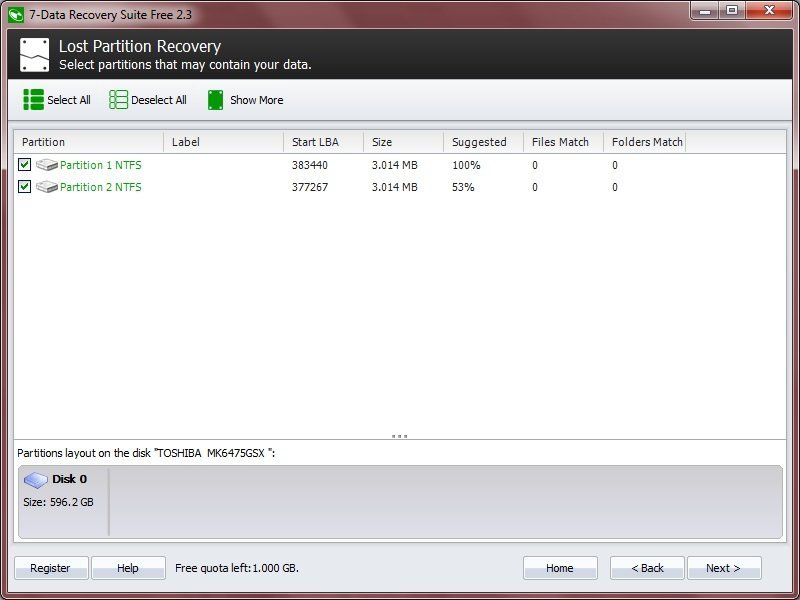Click the Show More icon
This screenshot has width=800, height=600.
tap(214, 100)
